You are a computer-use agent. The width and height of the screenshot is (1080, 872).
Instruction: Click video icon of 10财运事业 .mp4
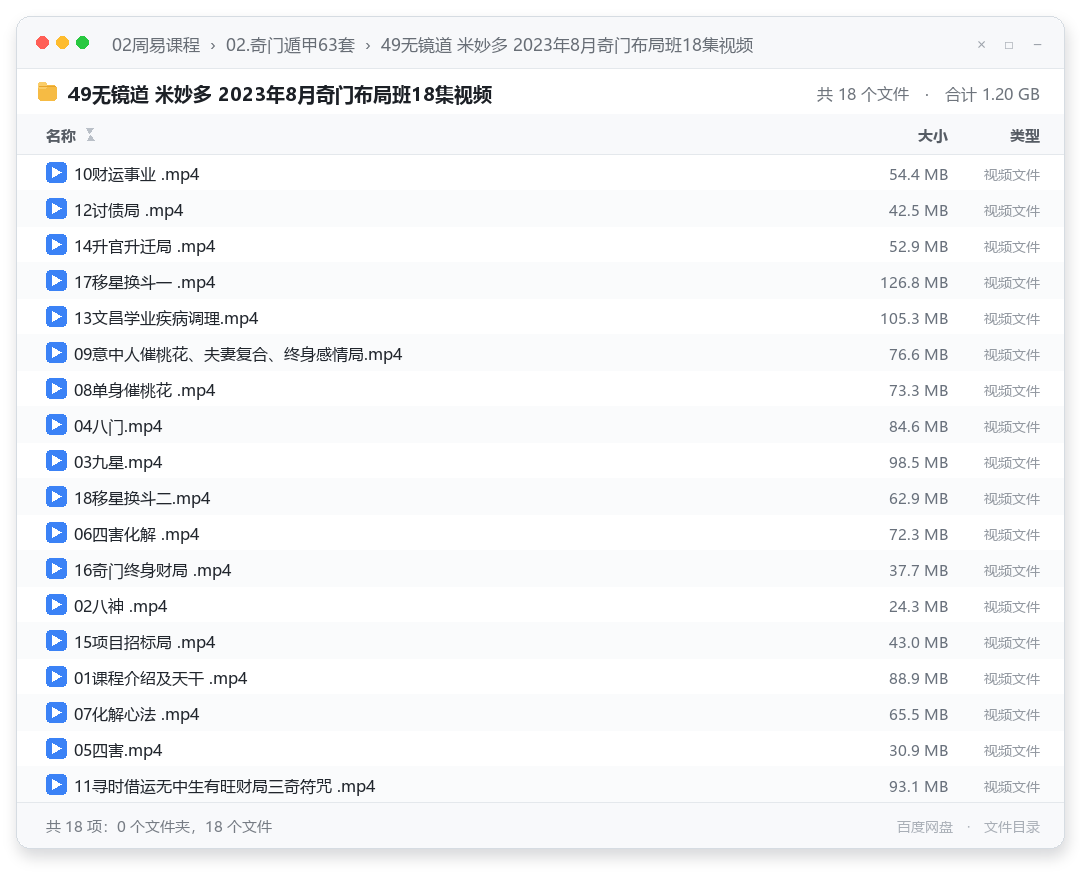click(56, 173)
